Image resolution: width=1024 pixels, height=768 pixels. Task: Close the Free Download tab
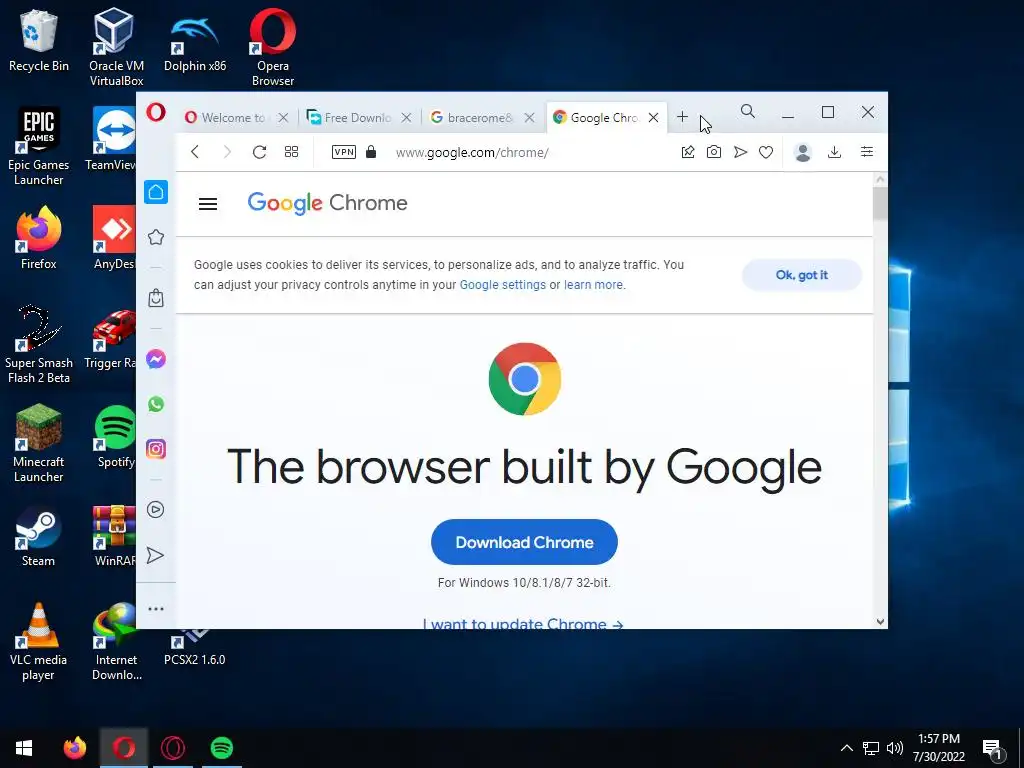pyautogui.click(x=406, y=118)
